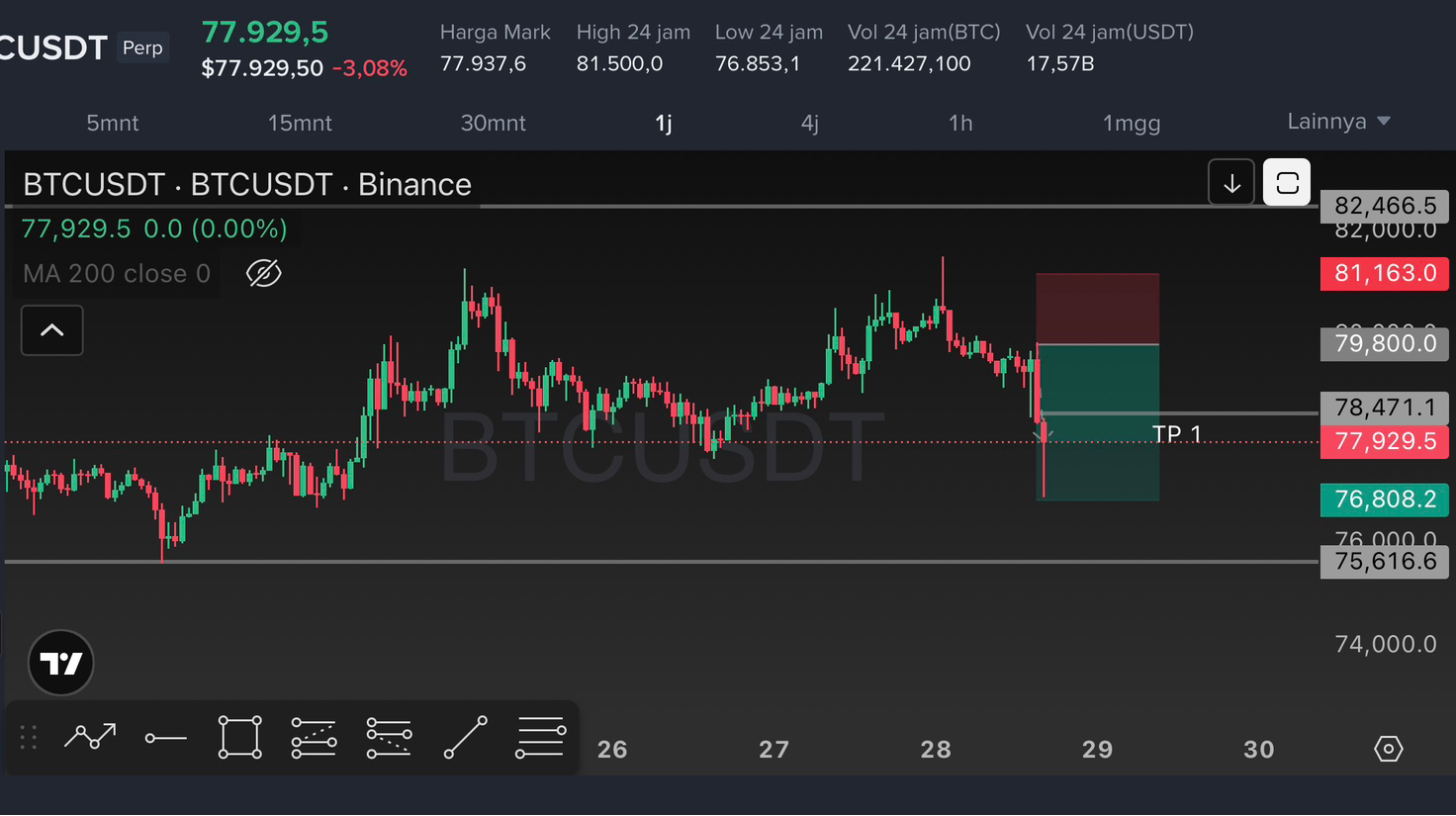1456x816 pixels.
Task: Click the 81,163.0 stop price label
Action: tap(1385, 273)
